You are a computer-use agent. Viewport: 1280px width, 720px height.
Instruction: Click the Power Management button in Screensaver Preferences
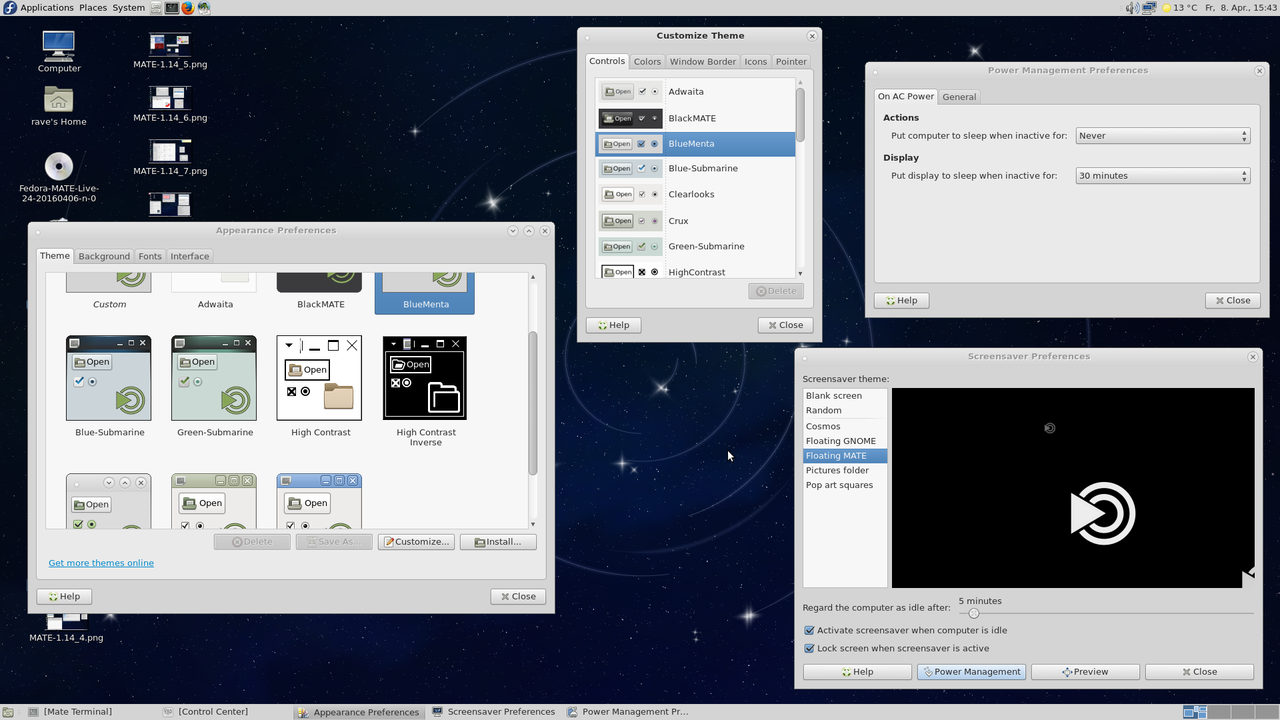970,671
